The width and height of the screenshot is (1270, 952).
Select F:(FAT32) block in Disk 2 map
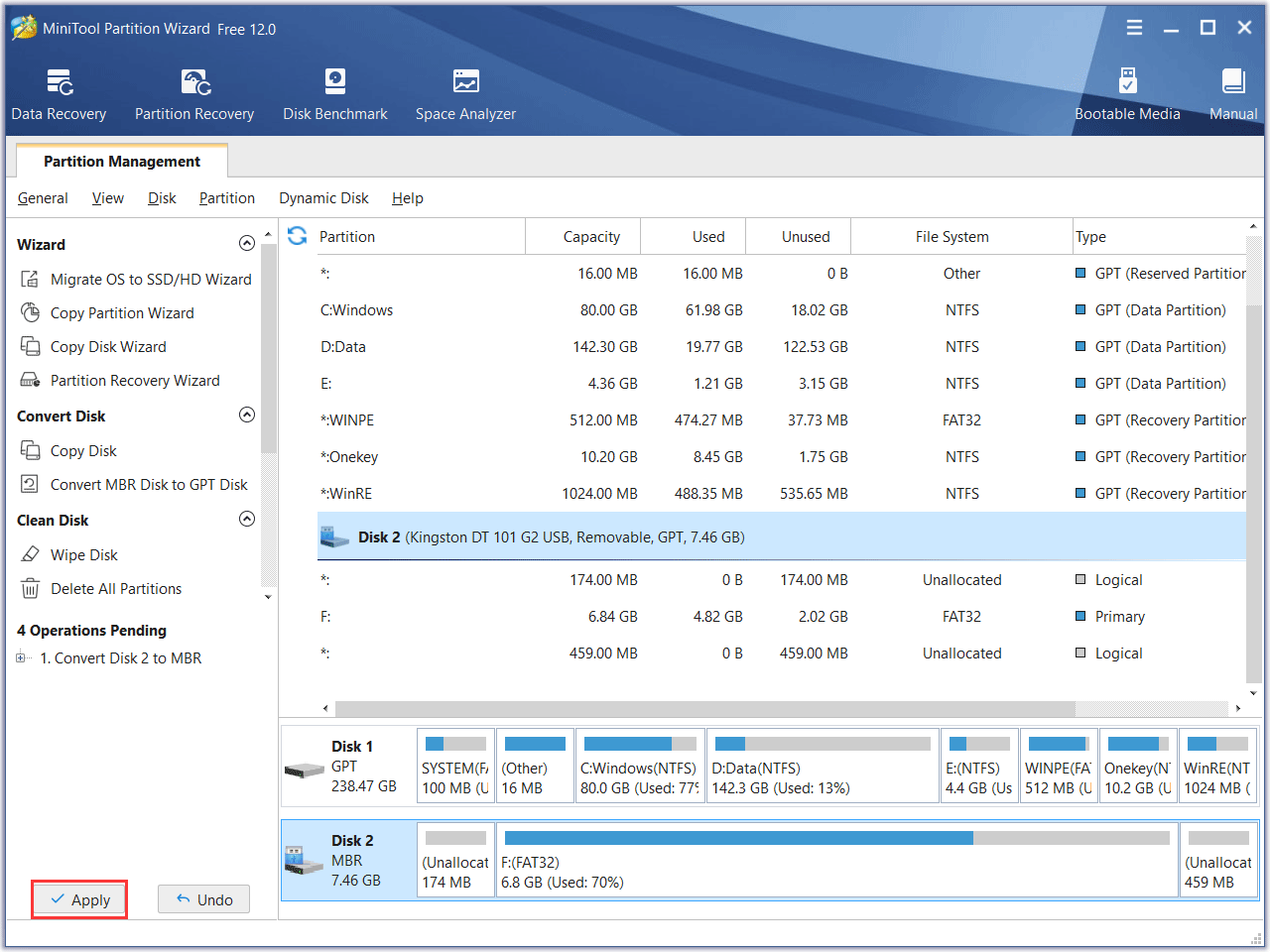click(837, 860)
